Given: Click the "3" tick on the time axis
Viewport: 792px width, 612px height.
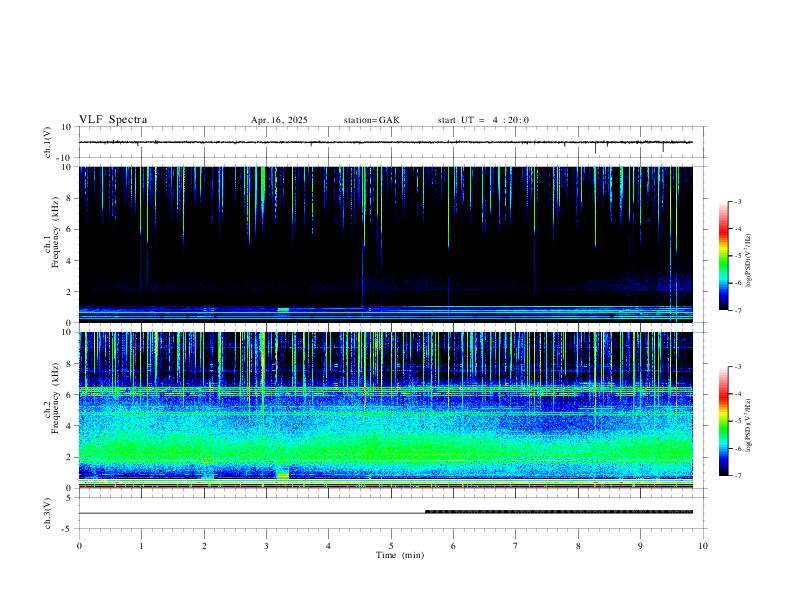Looking at the screenshot, I should tap(266, 546).
